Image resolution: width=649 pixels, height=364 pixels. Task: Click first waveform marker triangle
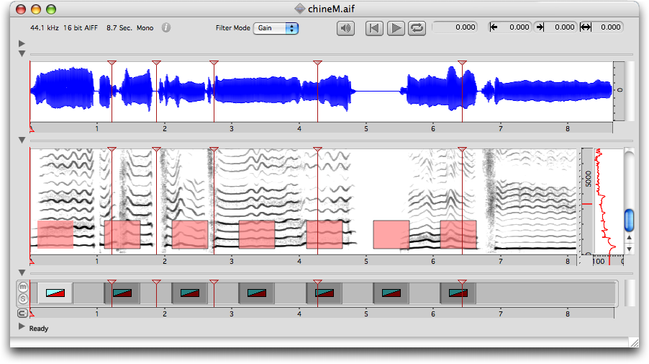112,63
